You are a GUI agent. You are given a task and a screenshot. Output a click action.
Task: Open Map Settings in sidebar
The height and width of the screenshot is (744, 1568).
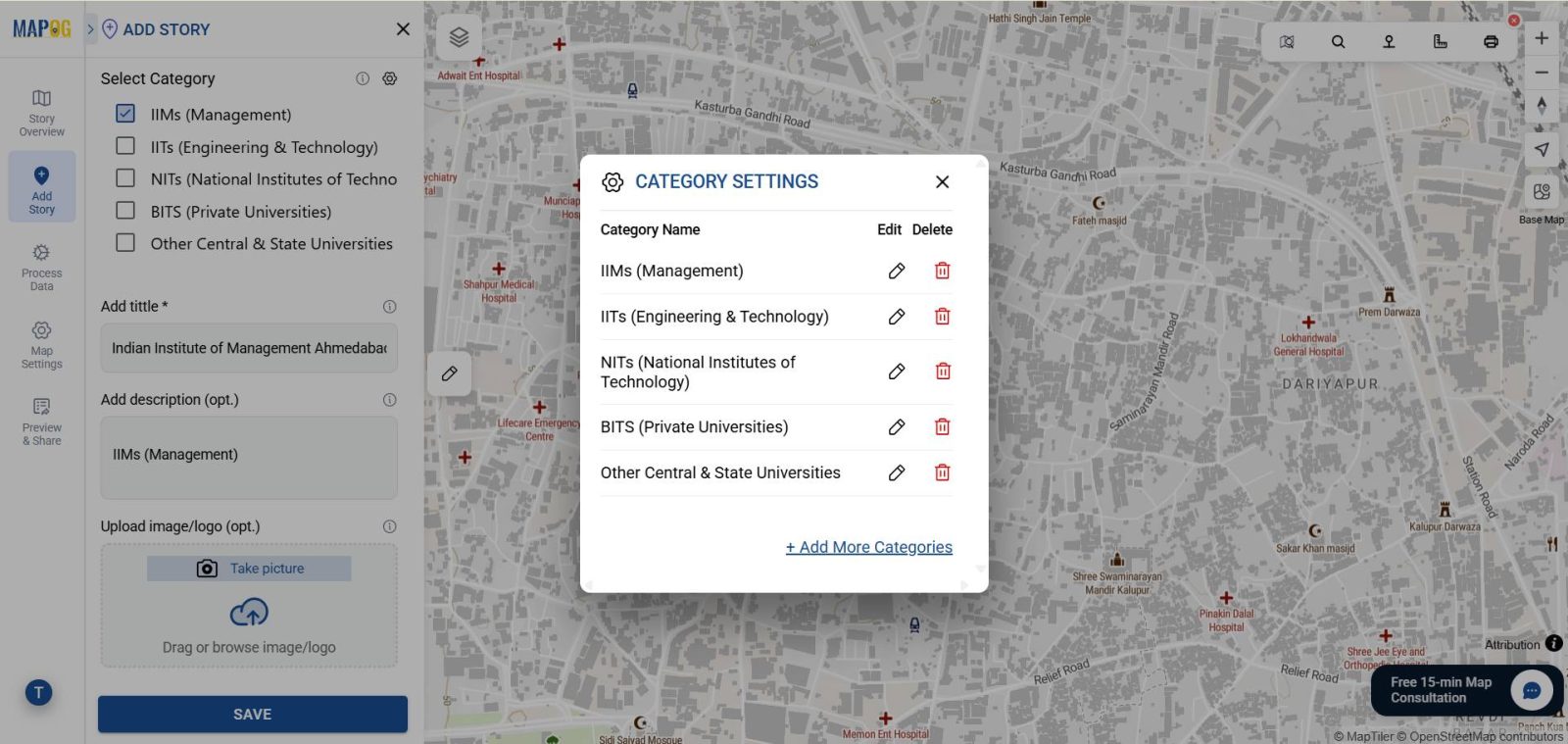pos(41,345)
